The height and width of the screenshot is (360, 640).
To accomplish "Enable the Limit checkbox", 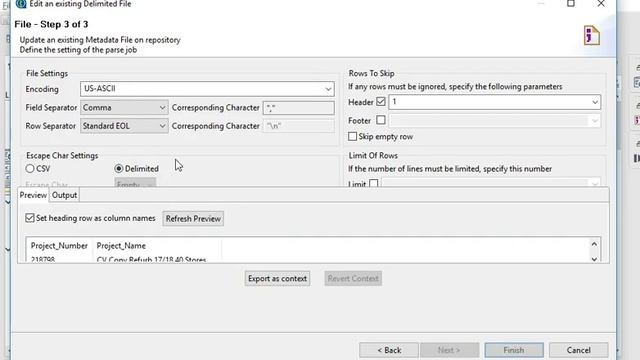I will pyautogui.click(x=373, y=184).
